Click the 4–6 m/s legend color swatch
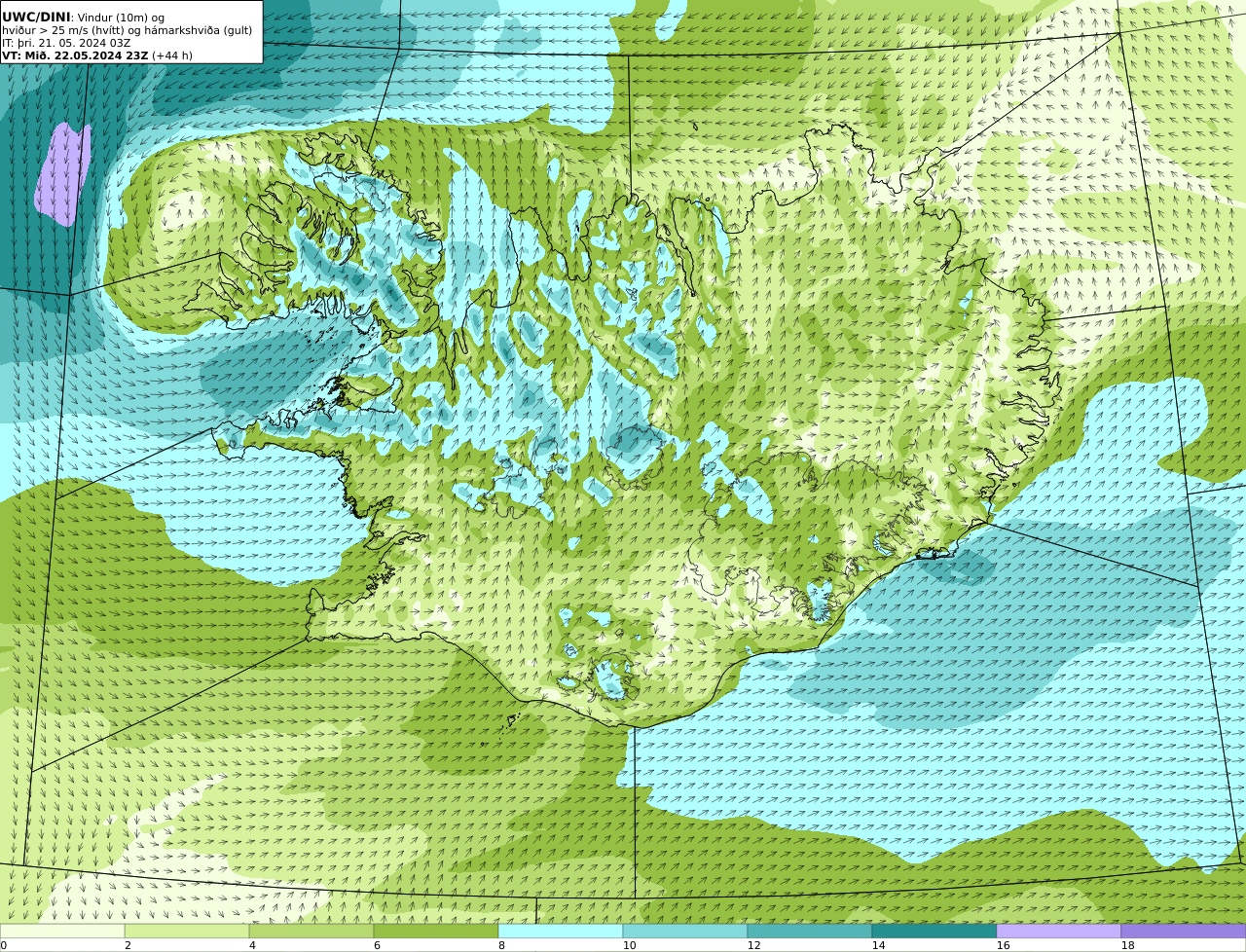The image size is (1246, 952). tap(311, 931)
